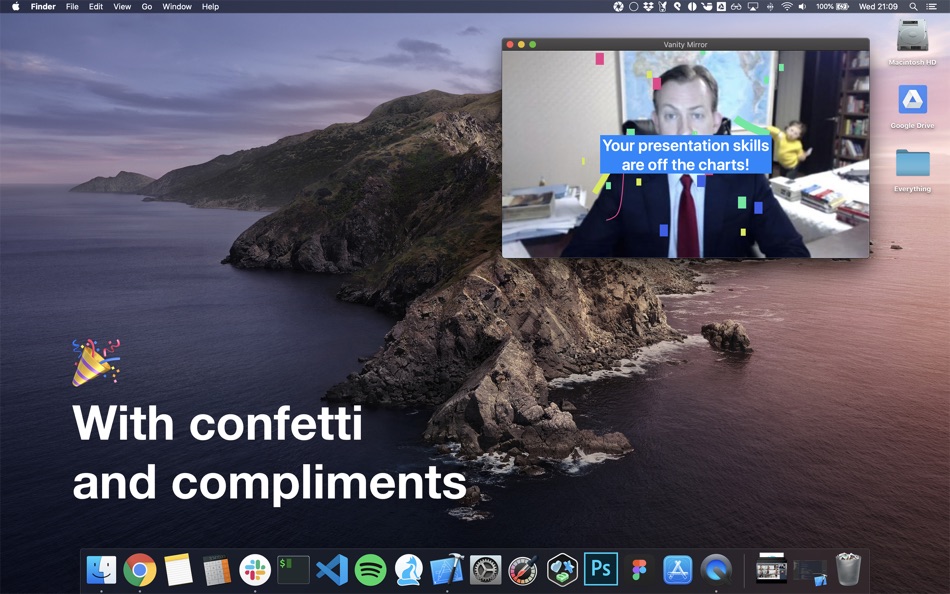950x594 pixels.
Task: Open the Trash in the Dock
Action: pos(848,569)
